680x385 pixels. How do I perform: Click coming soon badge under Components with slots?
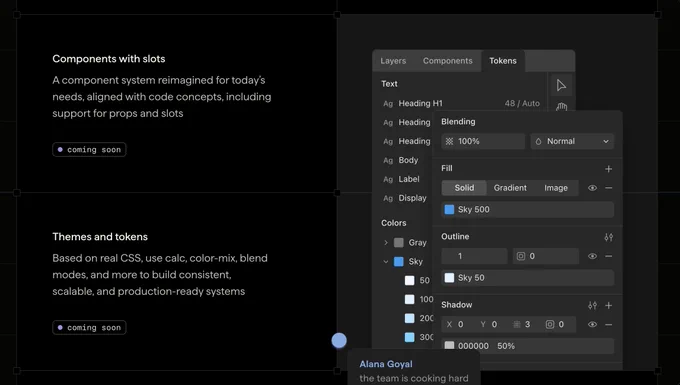tap(89, 150)
